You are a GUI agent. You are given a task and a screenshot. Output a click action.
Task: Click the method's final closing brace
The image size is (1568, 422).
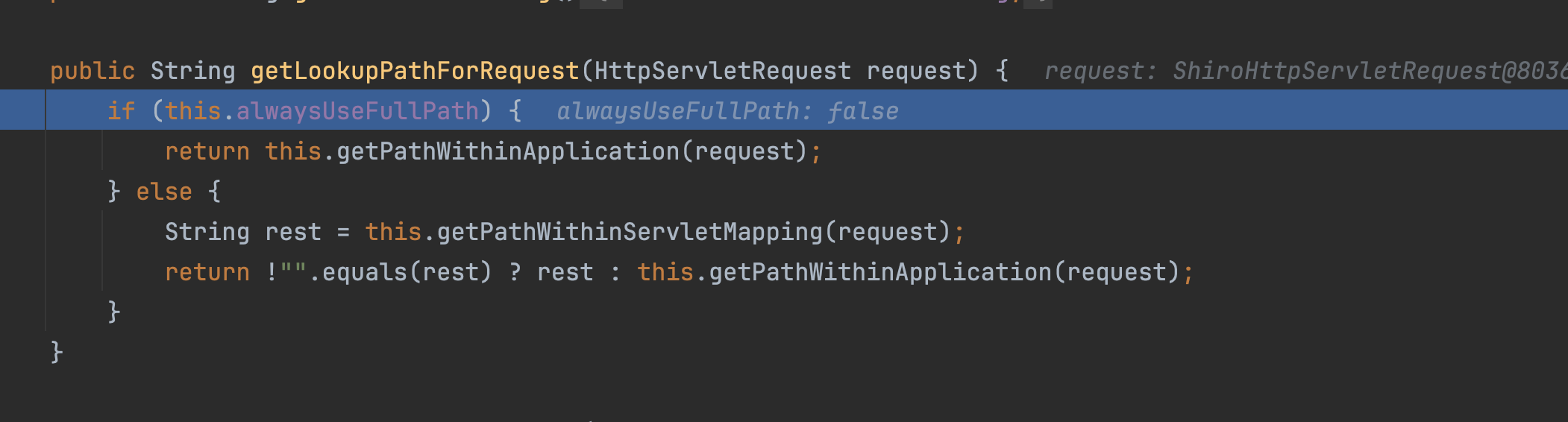57,351
